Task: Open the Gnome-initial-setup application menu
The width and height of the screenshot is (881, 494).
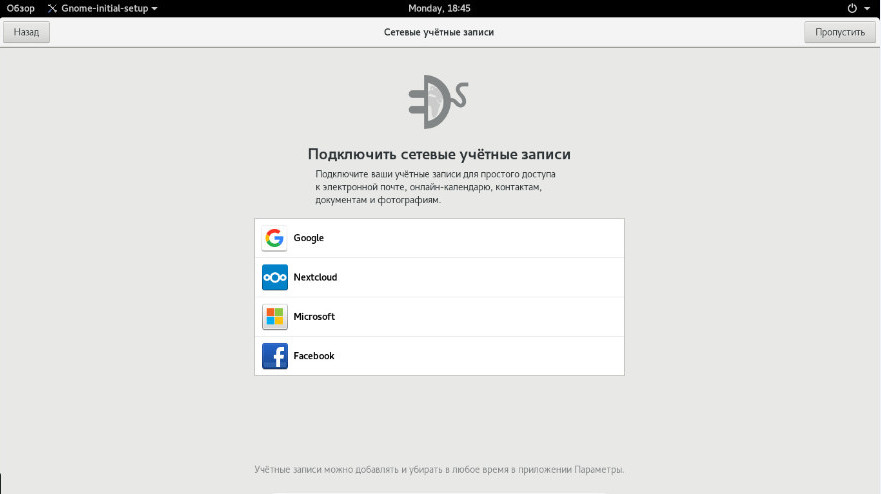Action: pos(103,8)
